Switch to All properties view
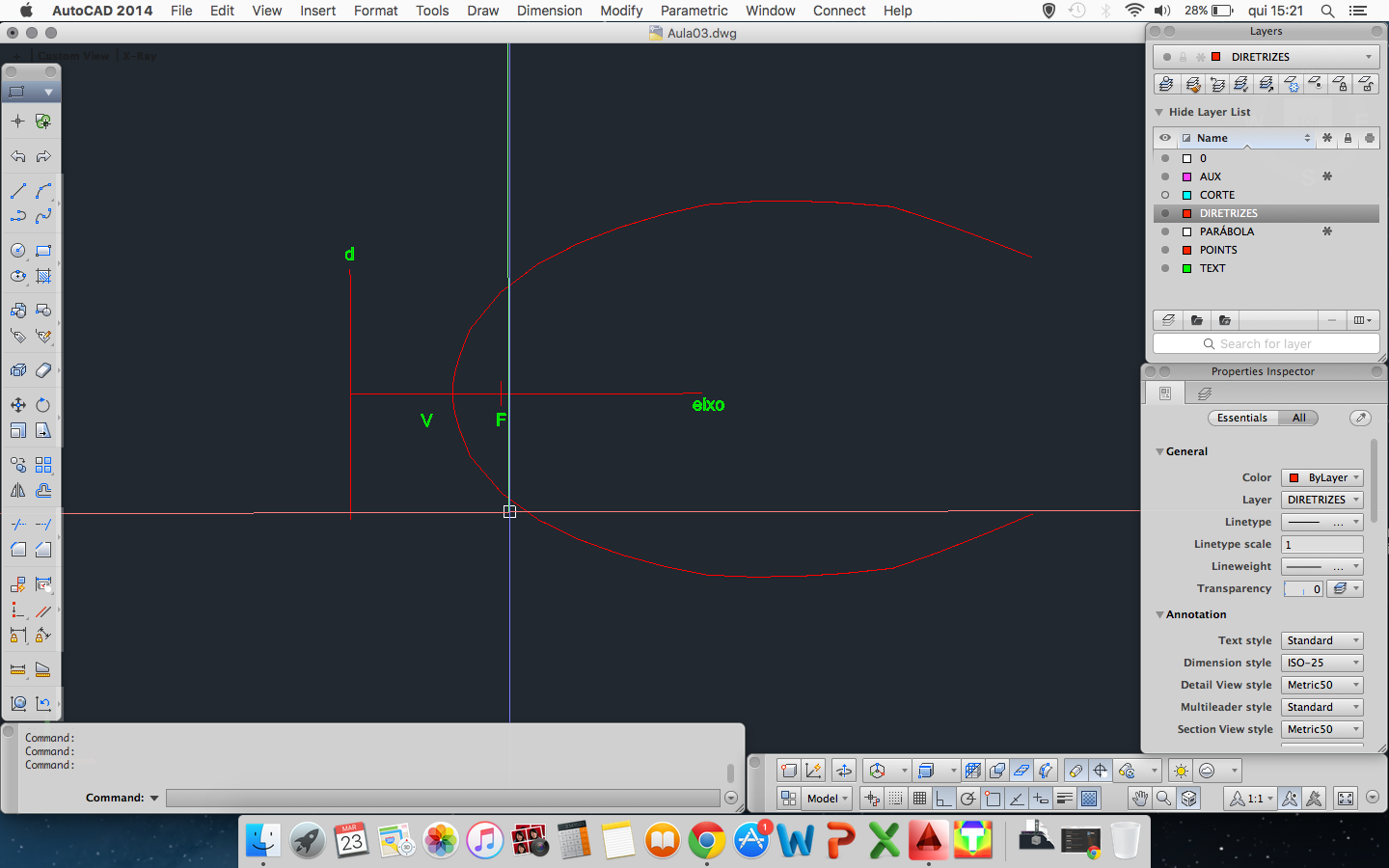The width and height of the screenshot is (1389, 868). [1298, 418]
